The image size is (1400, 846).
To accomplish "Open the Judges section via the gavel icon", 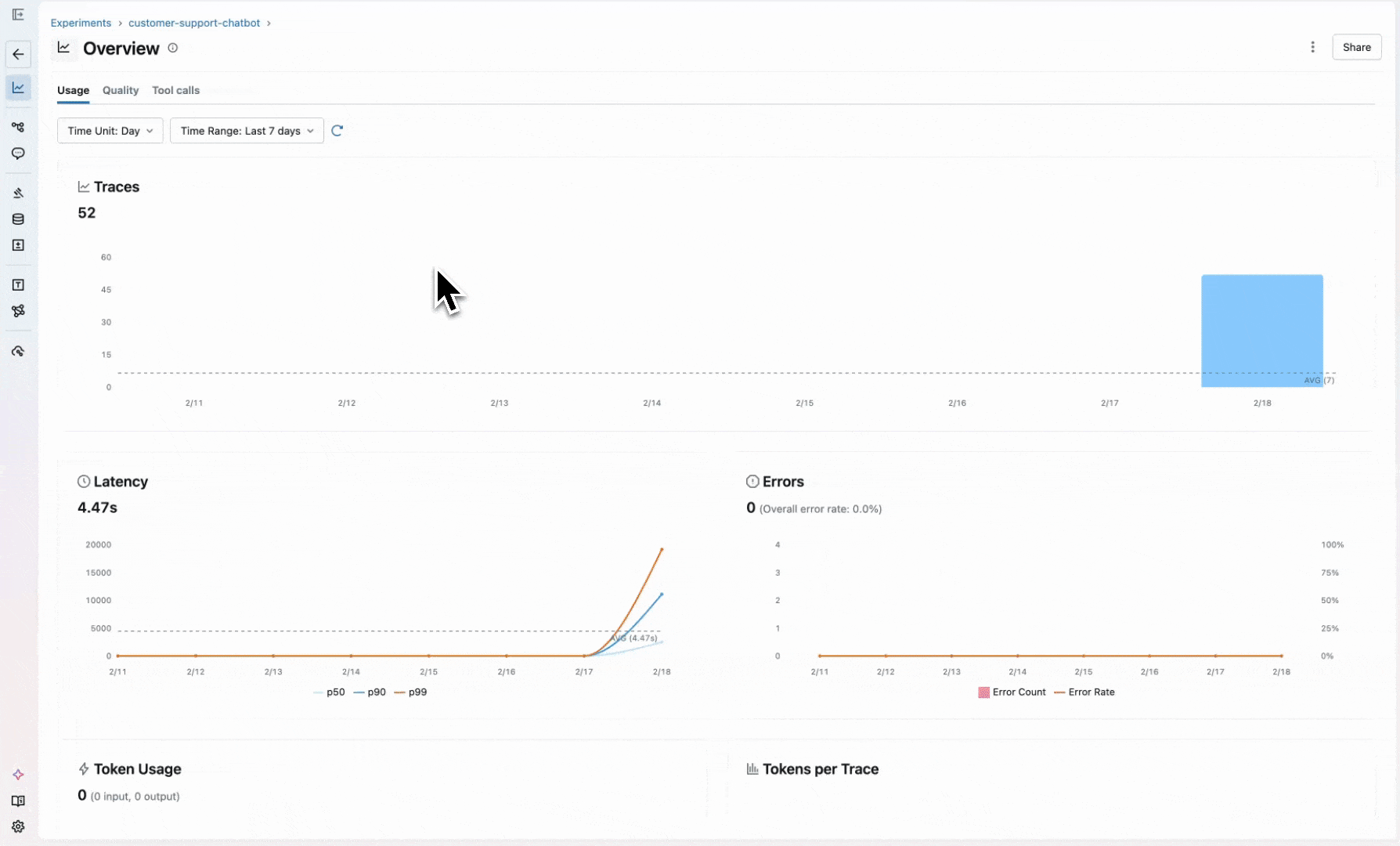I will pos(18,193).
